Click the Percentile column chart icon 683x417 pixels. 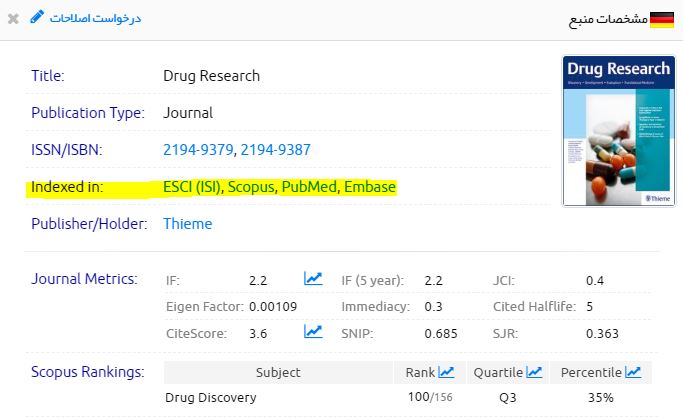tap(633, 372)
